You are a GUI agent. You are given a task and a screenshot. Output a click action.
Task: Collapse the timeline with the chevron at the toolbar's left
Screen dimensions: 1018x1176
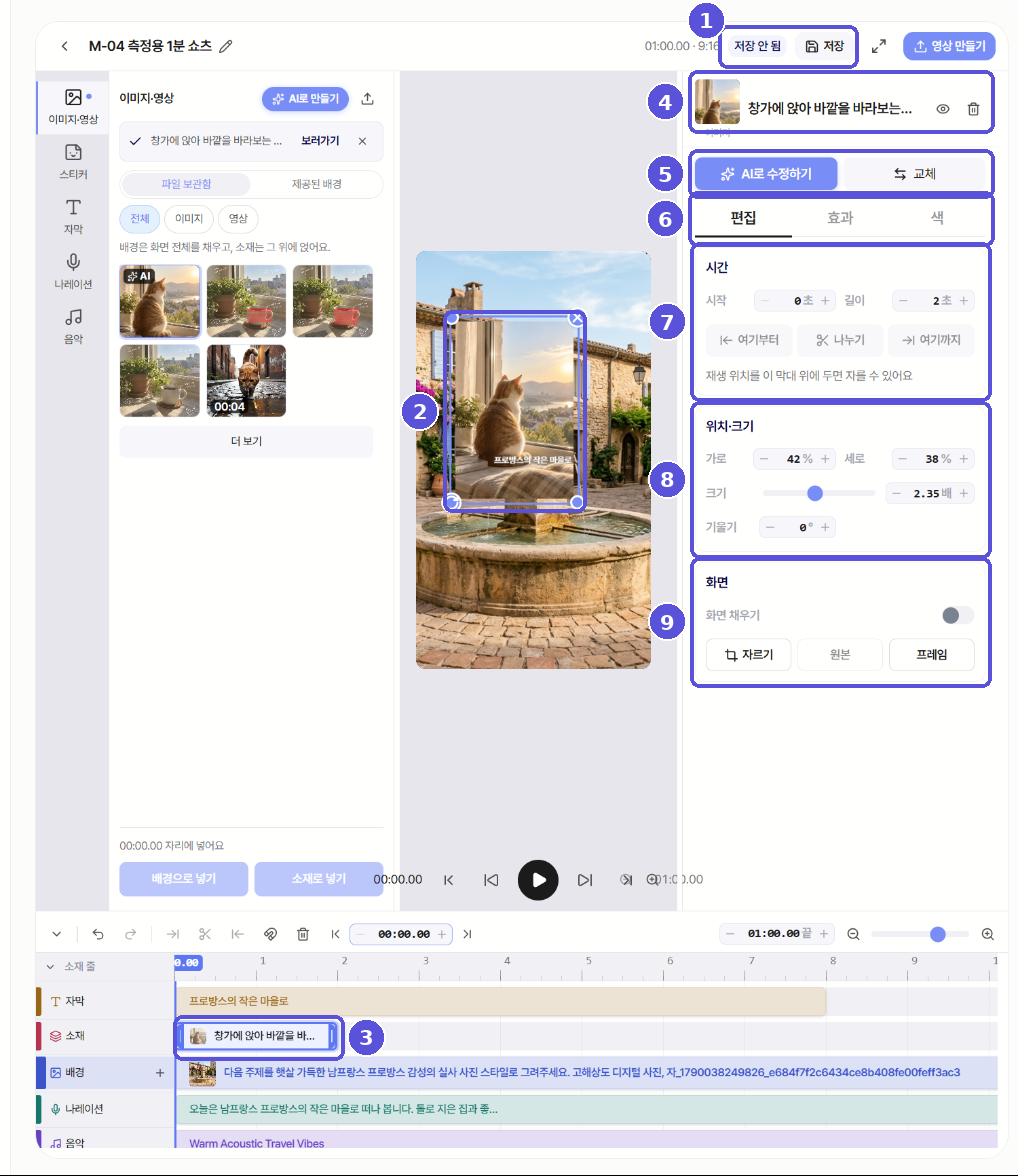click(x=56, y=934)
